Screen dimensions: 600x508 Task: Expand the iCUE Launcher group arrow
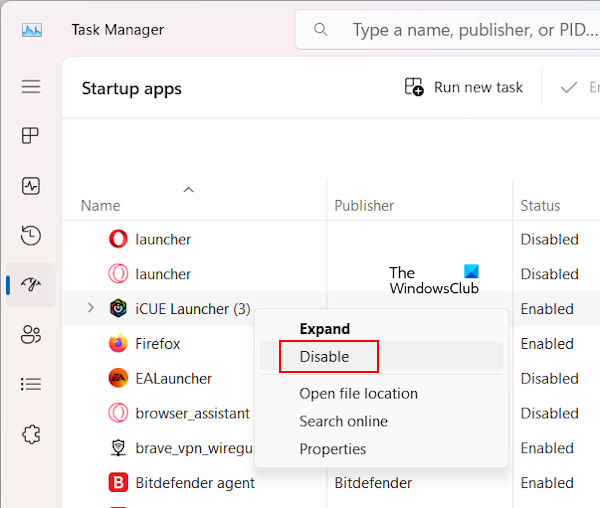91,308
